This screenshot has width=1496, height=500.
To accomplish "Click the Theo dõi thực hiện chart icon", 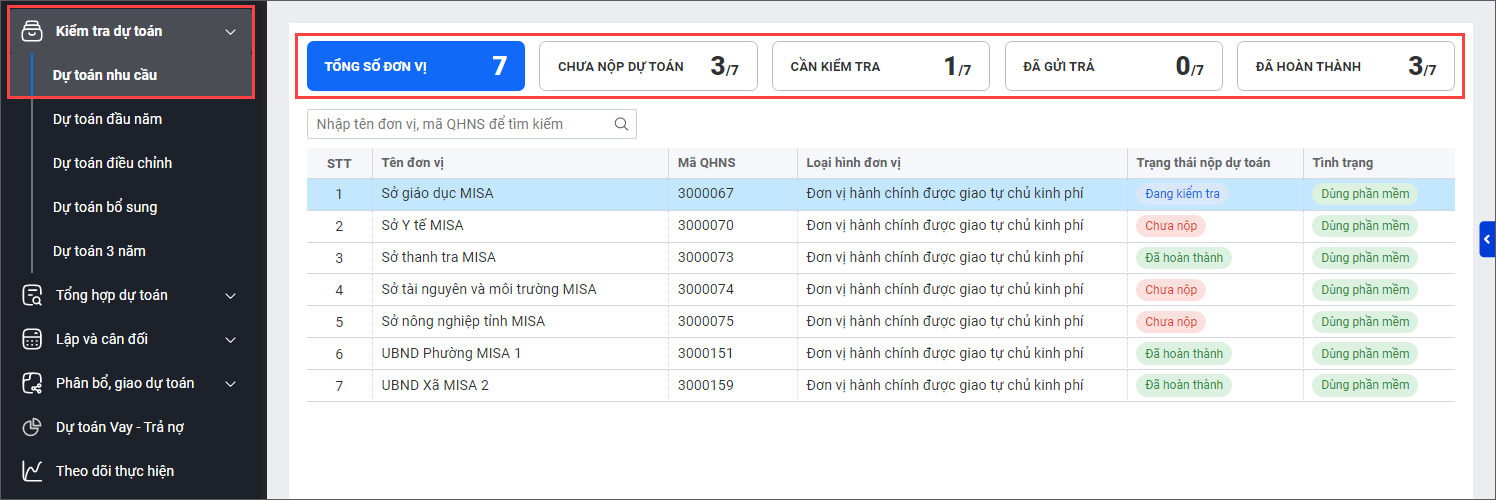I will tap(32, 471).
